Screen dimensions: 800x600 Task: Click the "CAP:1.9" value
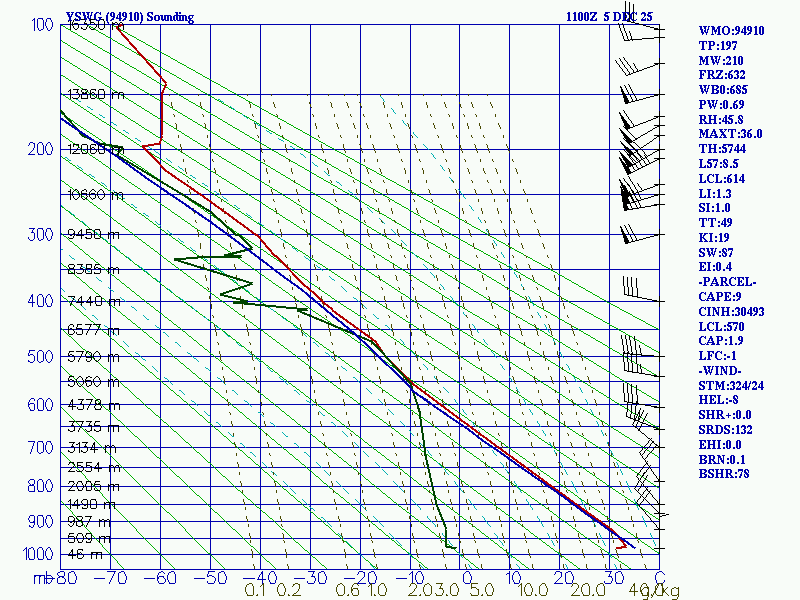tap(720, 341)
